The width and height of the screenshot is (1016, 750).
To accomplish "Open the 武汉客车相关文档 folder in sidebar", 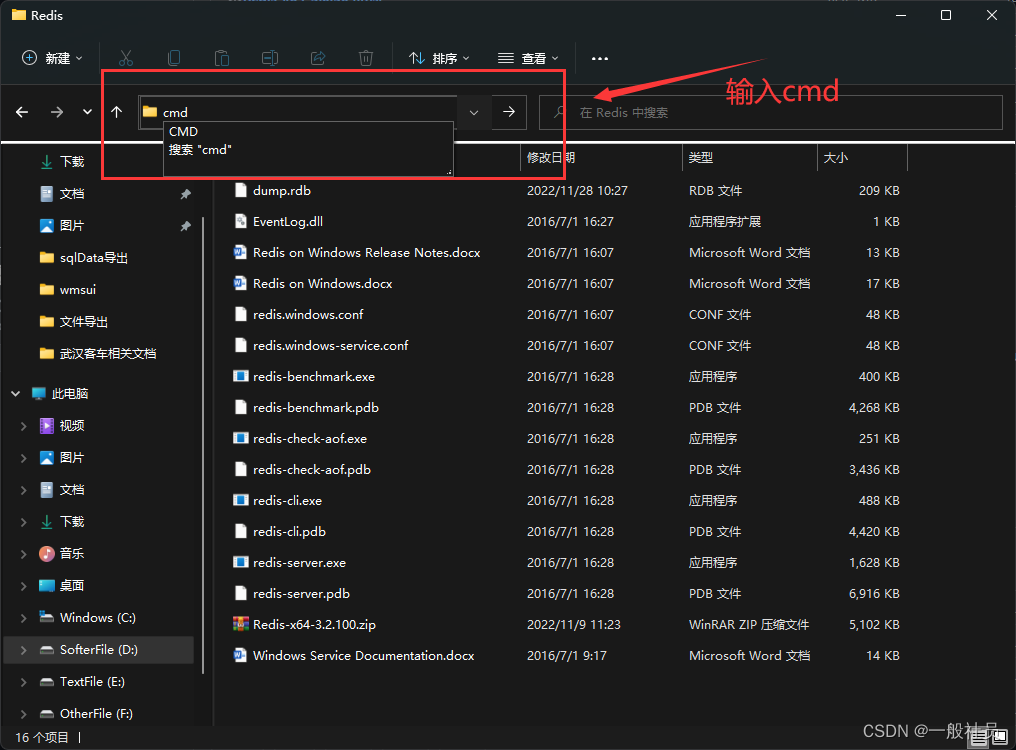I will coord(108,354).
